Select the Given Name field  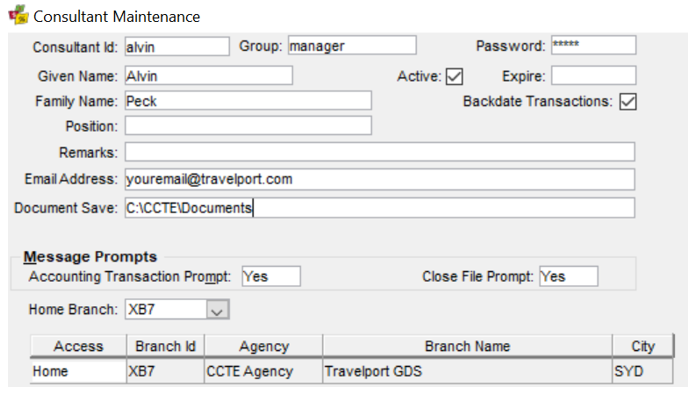pos(208,76)
